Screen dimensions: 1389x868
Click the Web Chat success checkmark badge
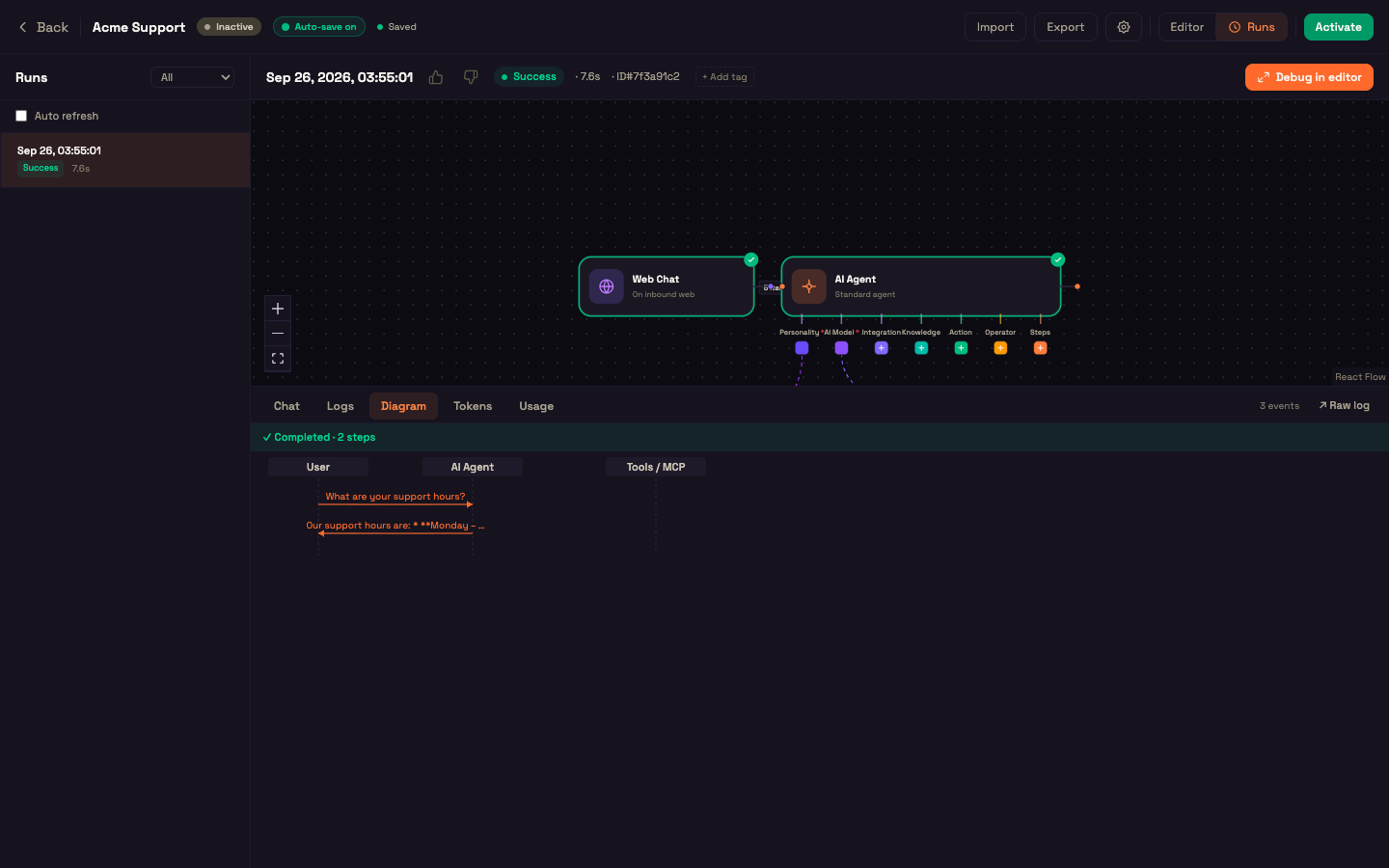751,259
